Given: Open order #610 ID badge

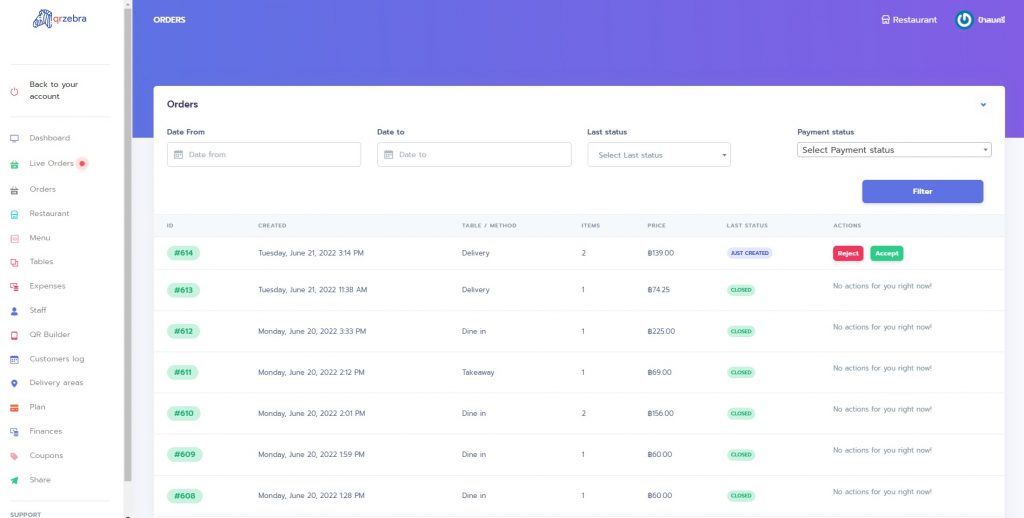Looking at the screenshot, I should (x=184, y=413).
